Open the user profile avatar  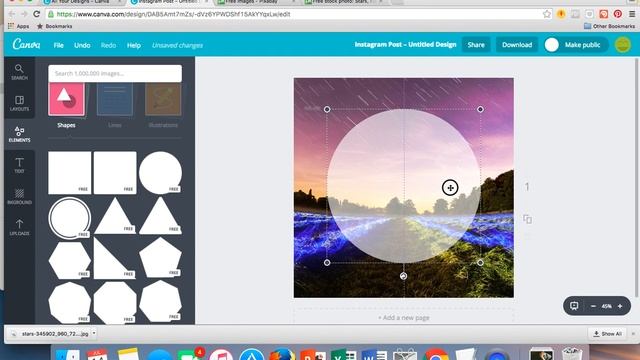623,44
